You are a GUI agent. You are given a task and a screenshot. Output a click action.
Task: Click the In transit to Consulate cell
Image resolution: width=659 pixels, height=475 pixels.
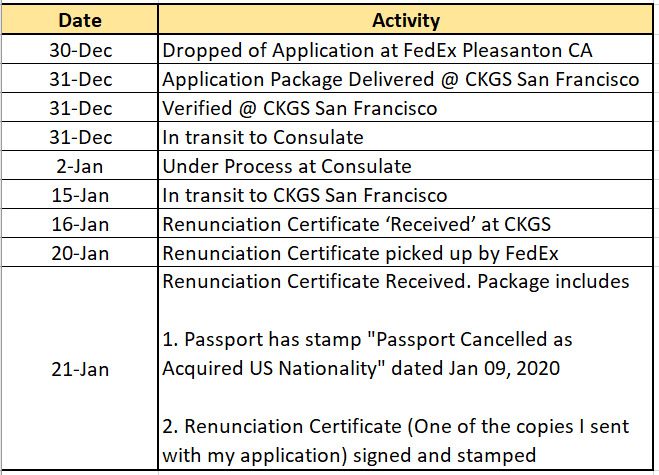[406, 137]
